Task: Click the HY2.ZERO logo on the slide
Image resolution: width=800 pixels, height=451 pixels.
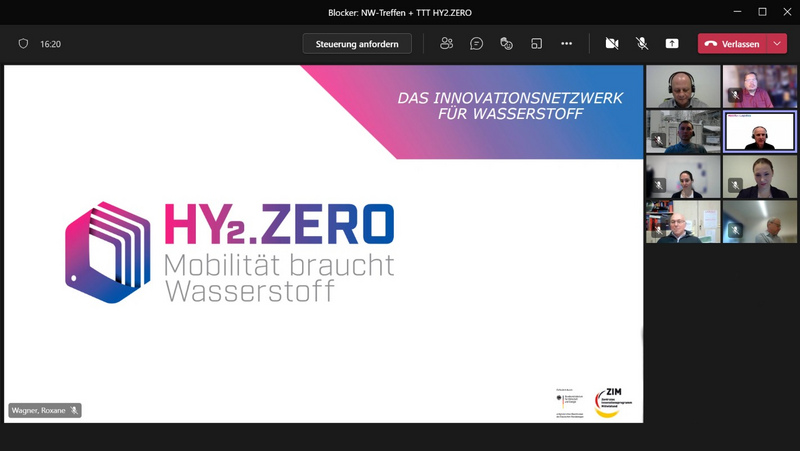Action: click(230, 253)
